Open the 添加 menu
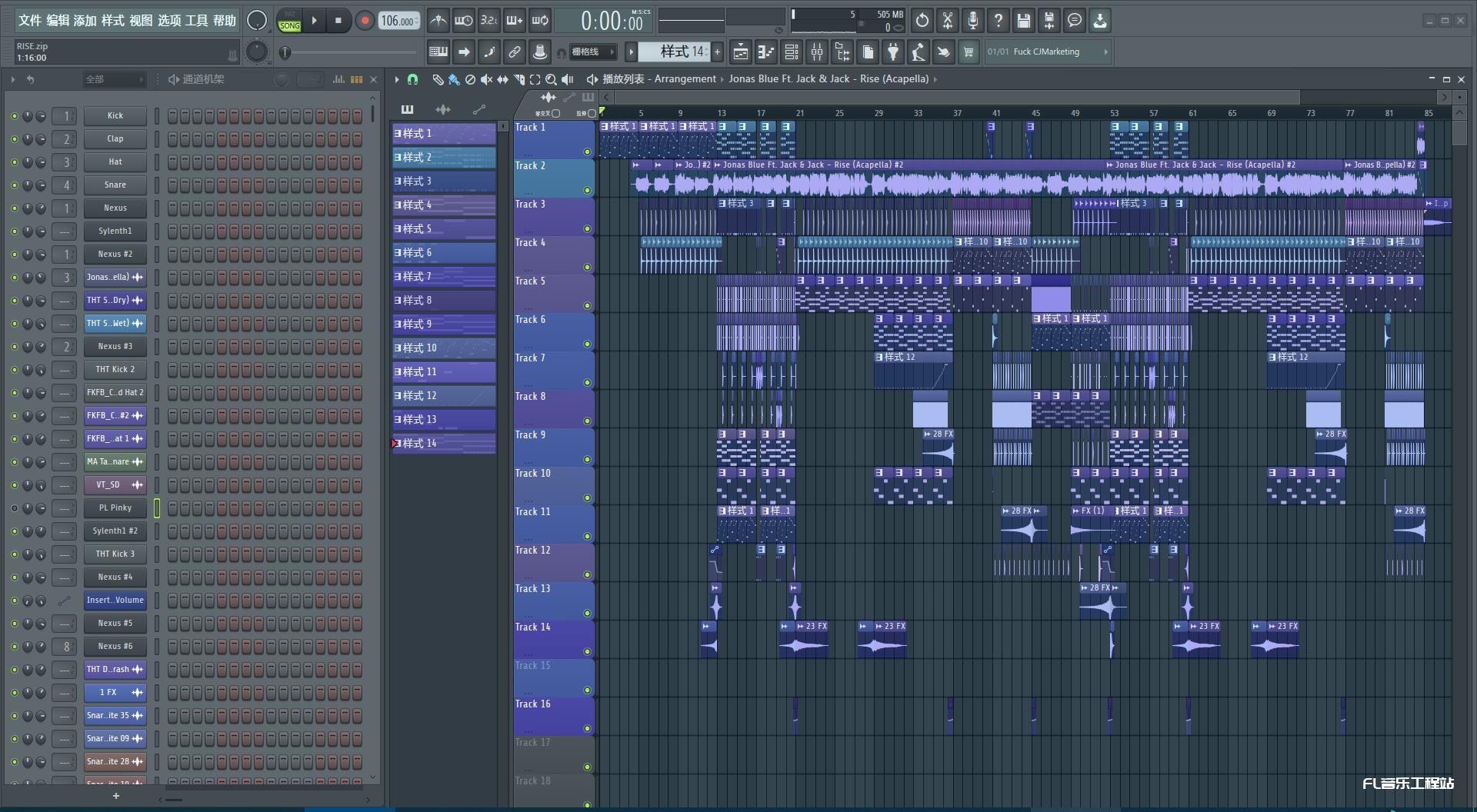Viewport: 1477px width, 812px height. pyautogui.click(x=85, y=21)
